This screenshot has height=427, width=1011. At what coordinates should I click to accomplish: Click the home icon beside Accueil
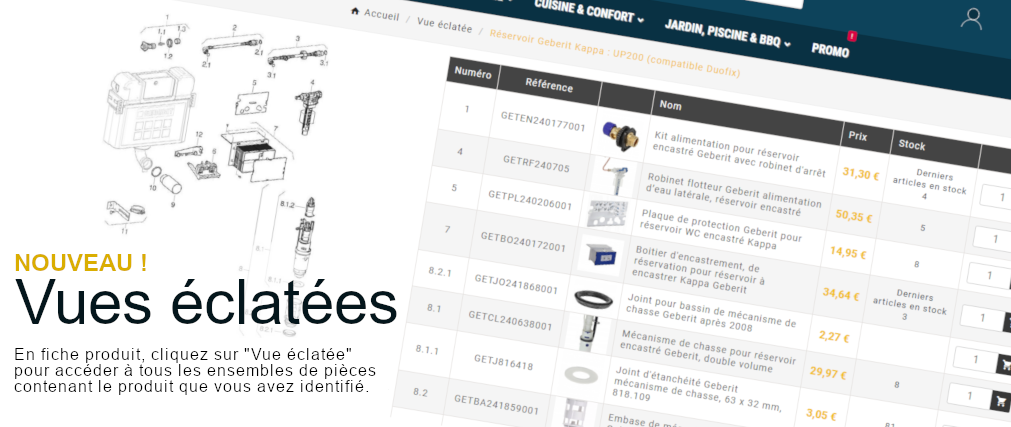pyautogui.click(x=355, y=10)
